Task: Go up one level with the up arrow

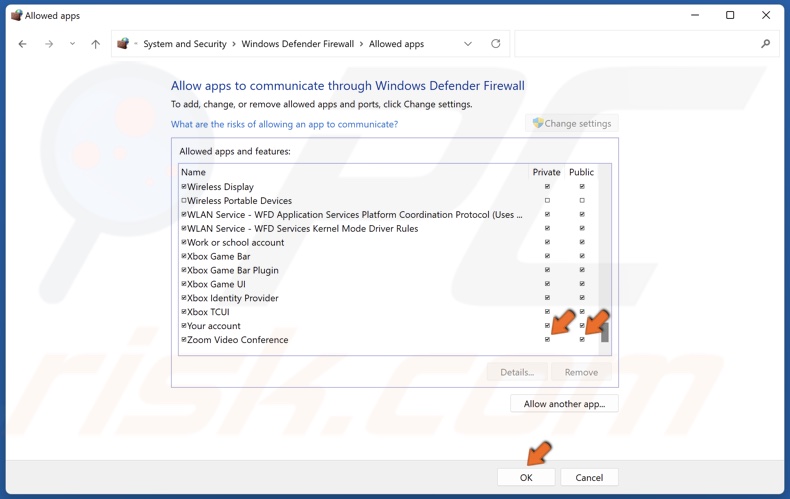Action: (95, 44)
